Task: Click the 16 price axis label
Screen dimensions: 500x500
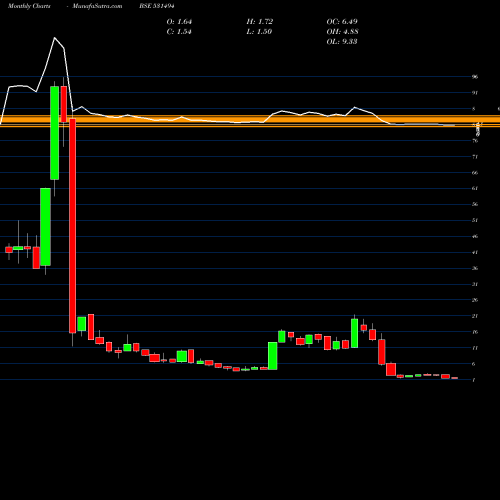Action: [x=475, y=332]
